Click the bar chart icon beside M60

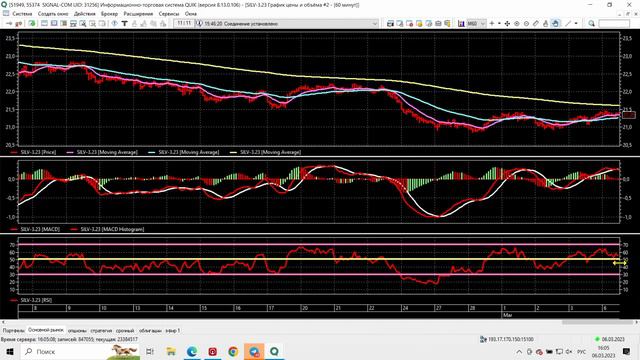[x=461, y=24]
